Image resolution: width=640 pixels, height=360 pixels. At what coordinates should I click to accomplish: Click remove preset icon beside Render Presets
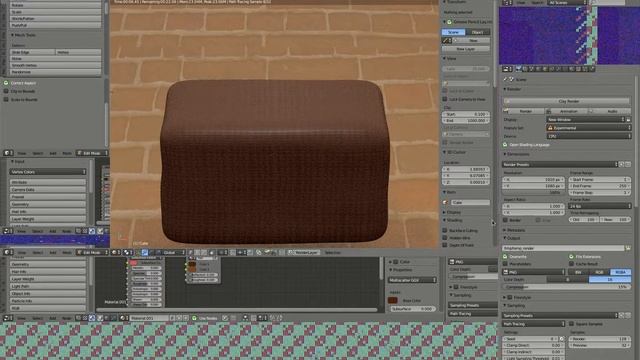[x=628, y=164]
